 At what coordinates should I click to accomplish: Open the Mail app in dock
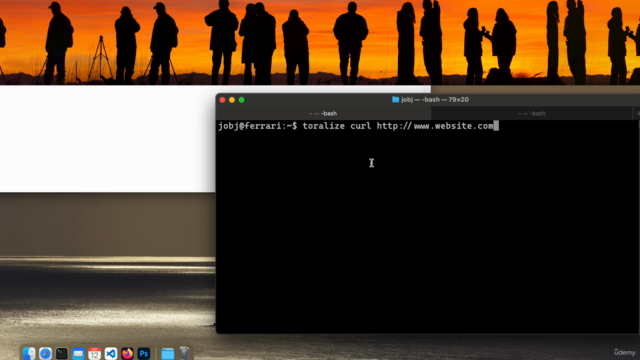click(x=78, y=353)
